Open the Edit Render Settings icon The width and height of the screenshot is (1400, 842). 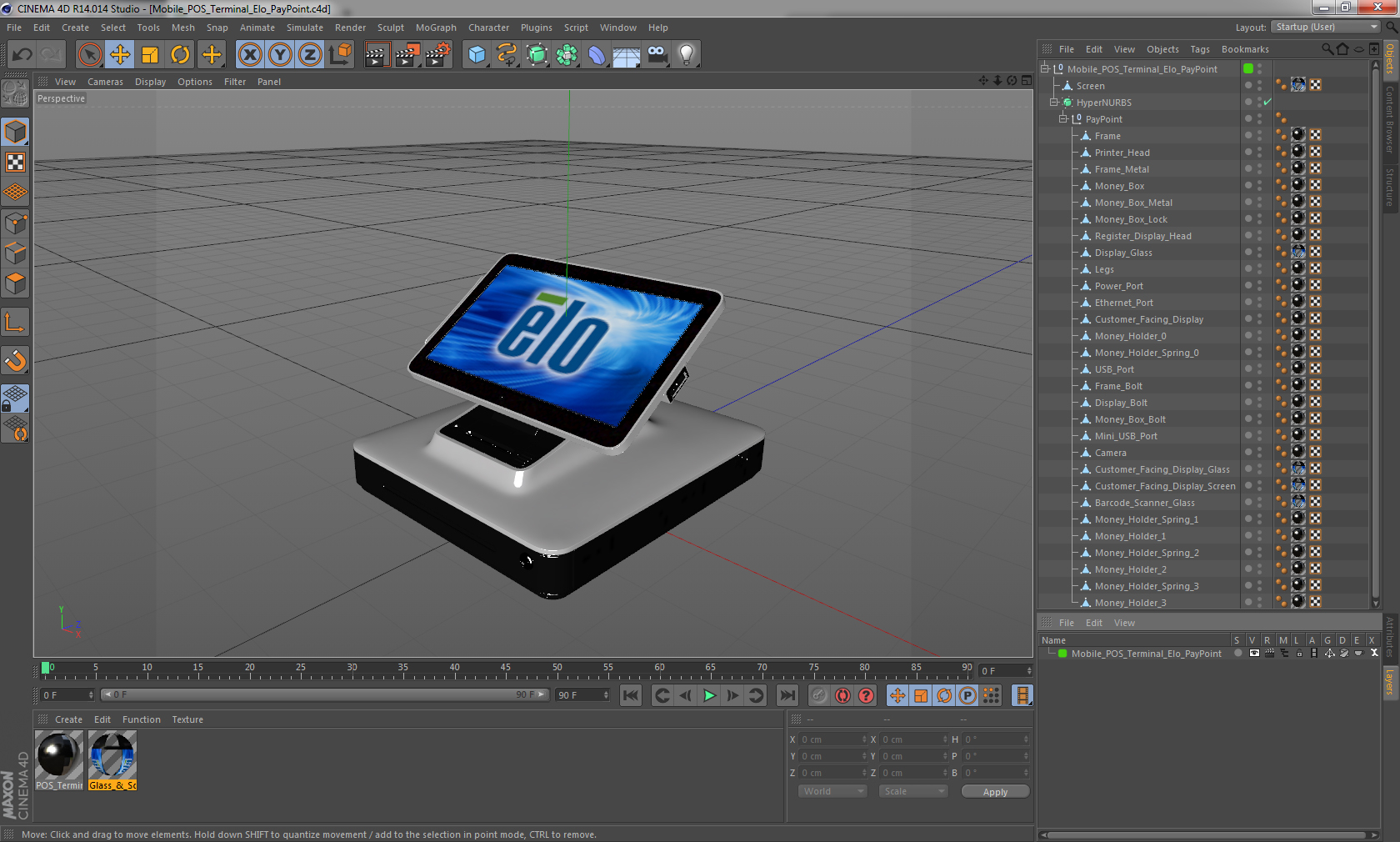[x=437, y=54]
